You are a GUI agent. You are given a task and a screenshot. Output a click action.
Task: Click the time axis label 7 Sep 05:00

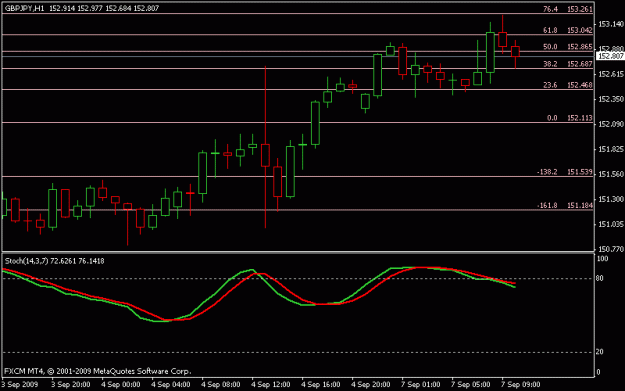(470, 385)
